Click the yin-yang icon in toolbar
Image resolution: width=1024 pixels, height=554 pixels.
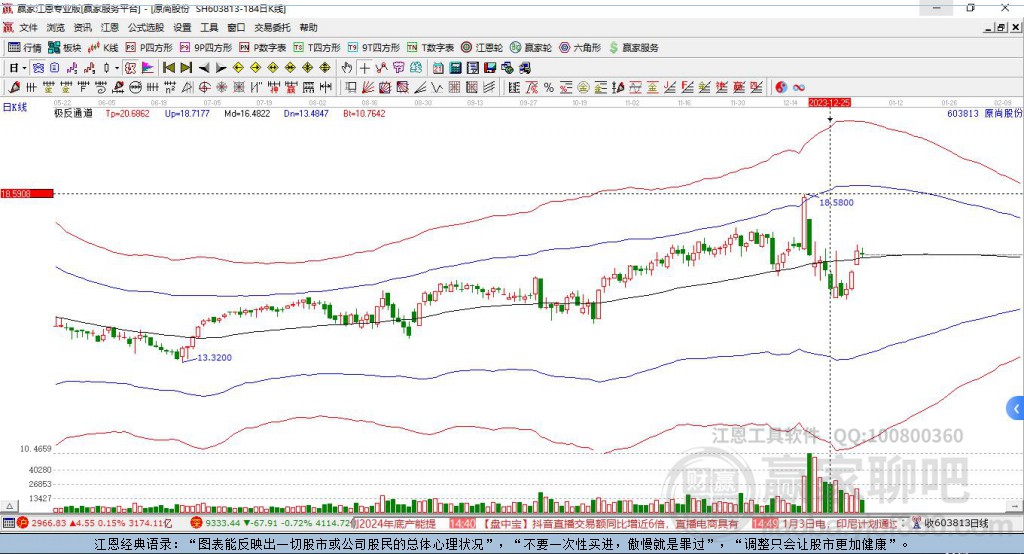pos(781,87)
